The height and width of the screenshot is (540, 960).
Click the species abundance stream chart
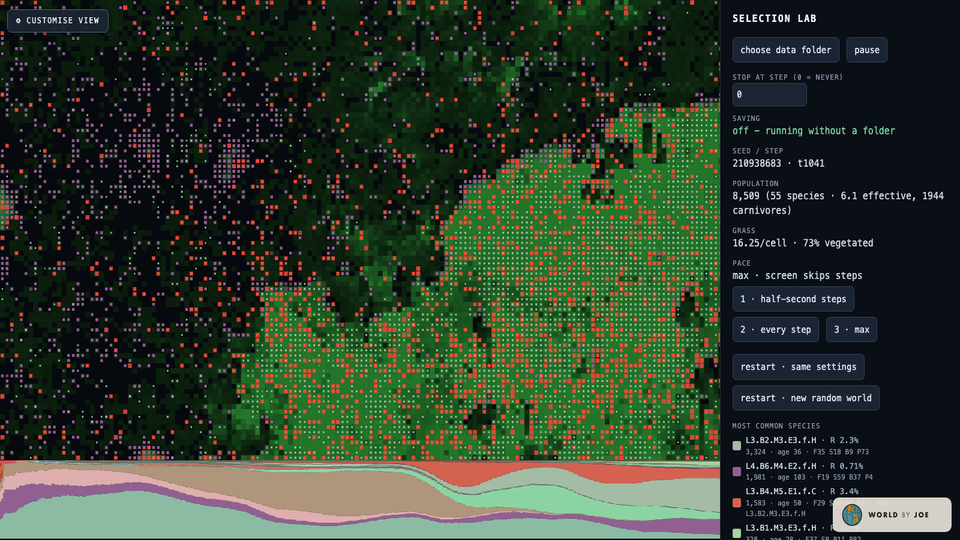(x=360, y=500)
